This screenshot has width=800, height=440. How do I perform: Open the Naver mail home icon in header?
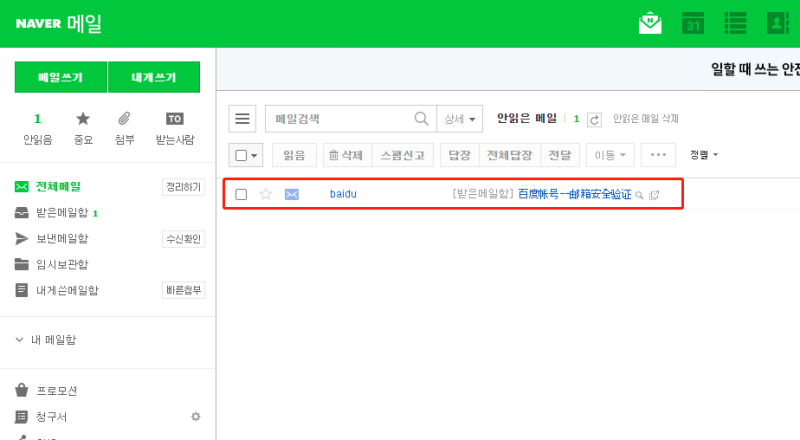(650, 23)
